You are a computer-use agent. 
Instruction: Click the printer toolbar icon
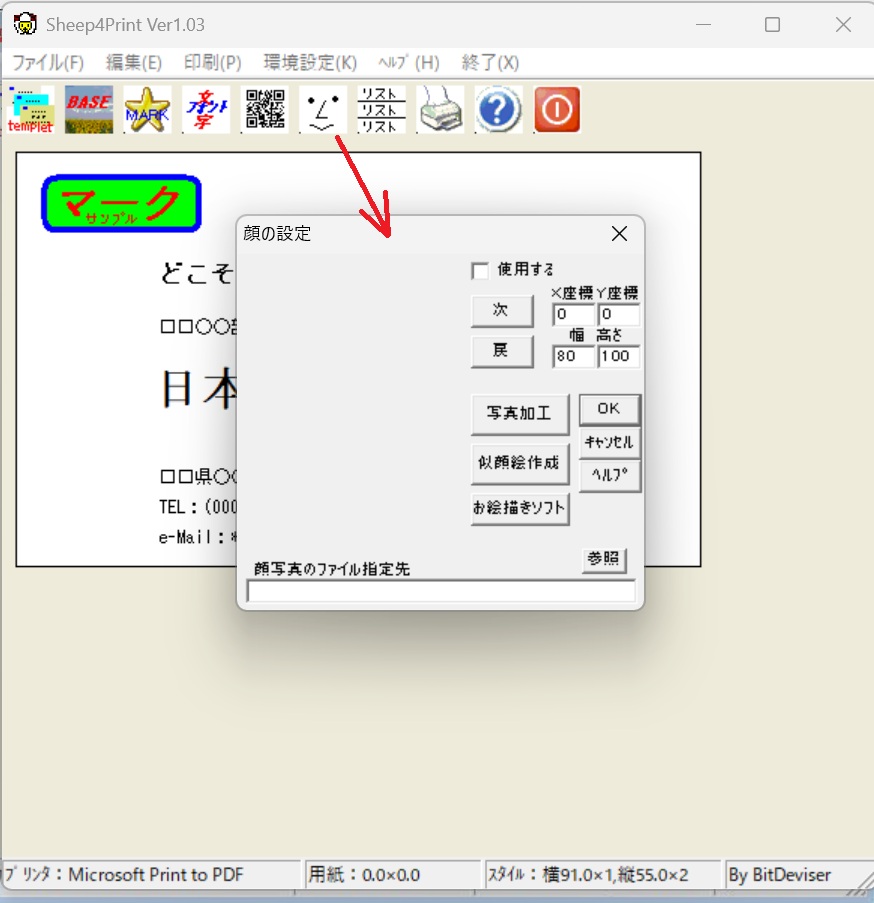(x=440, y=110)
